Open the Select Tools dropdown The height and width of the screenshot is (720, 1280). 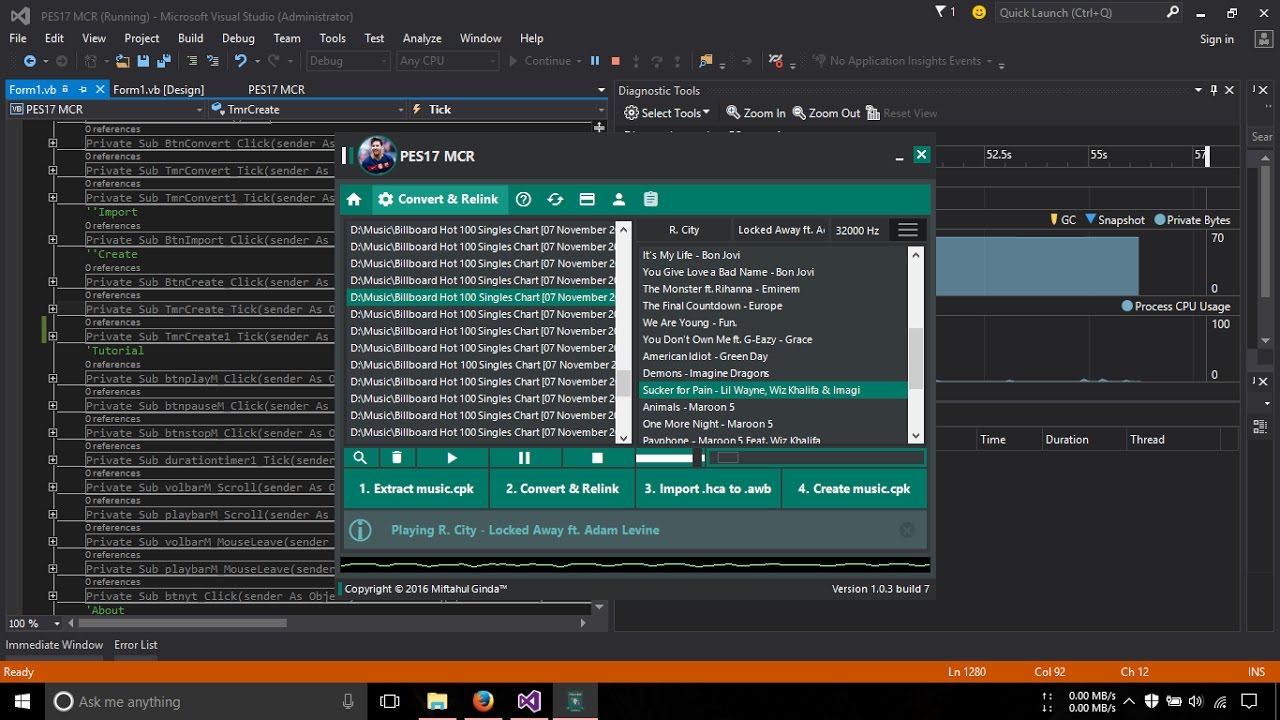tap(667, 113)
